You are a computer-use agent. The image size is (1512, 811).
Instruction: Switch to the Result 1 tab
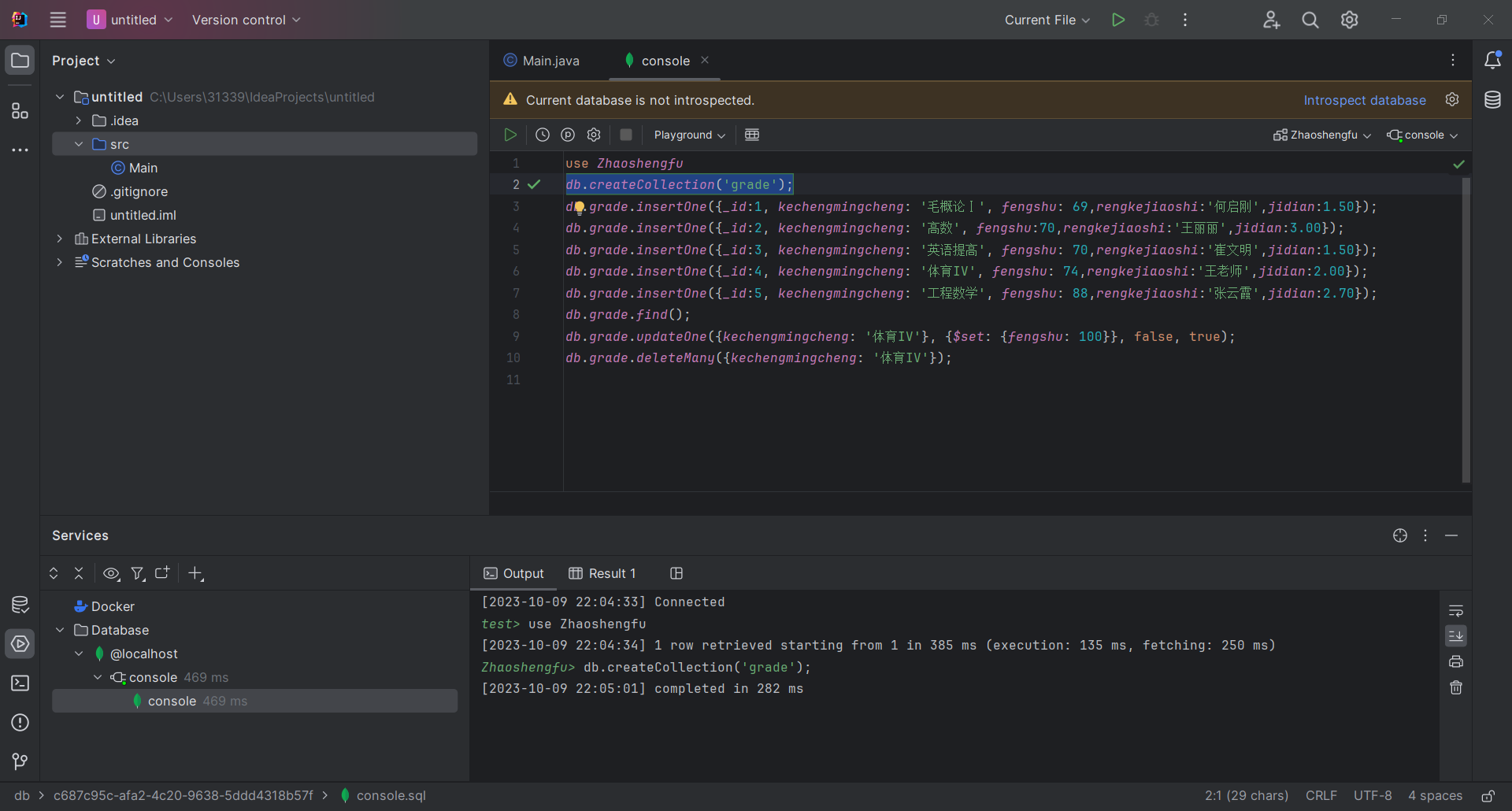coord(602,573)
